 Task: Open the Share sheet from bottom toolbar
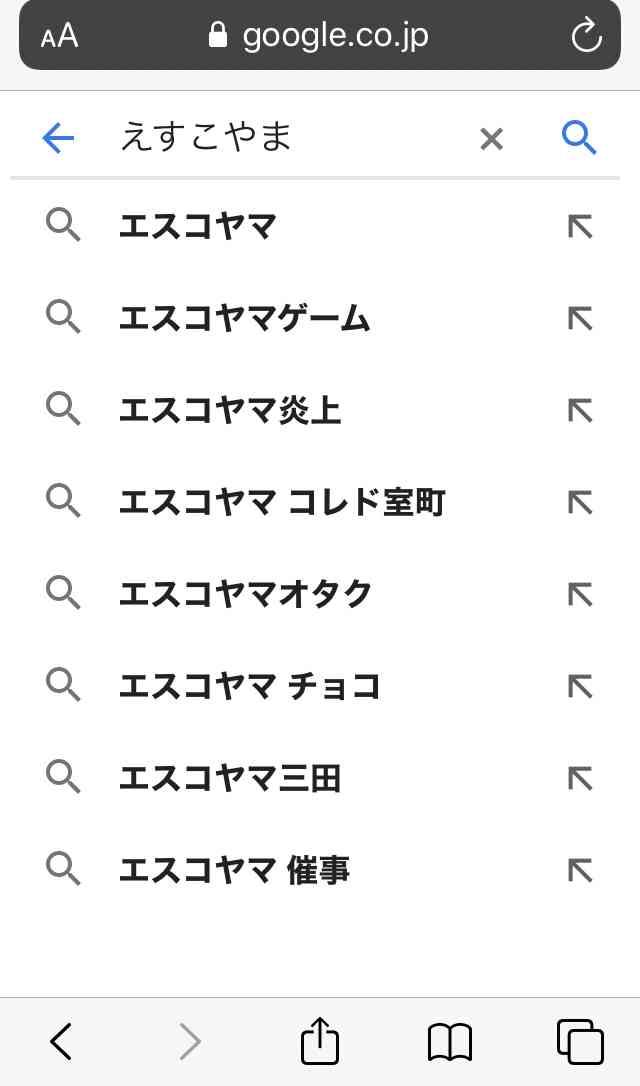pyautogui.click(x=318, y=1041)
